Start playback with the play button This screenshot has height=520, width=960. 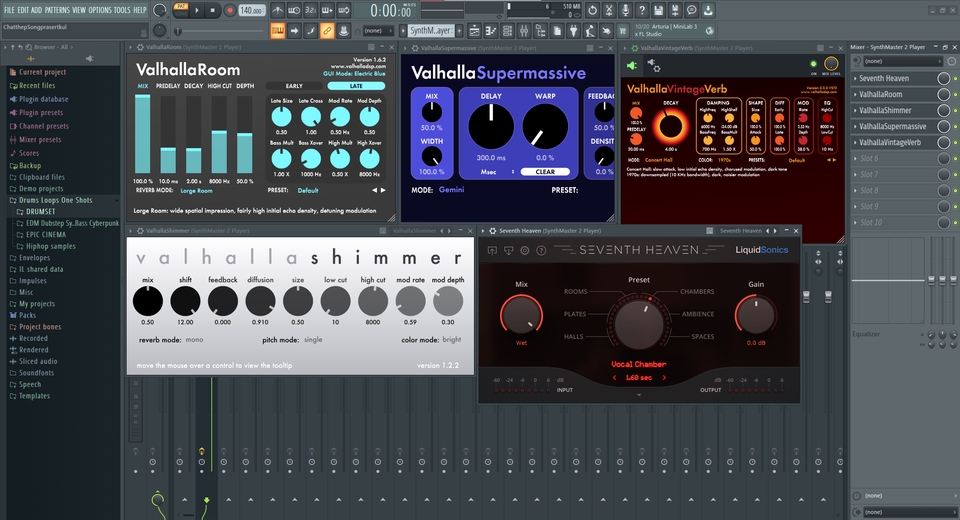coord(197,10)
